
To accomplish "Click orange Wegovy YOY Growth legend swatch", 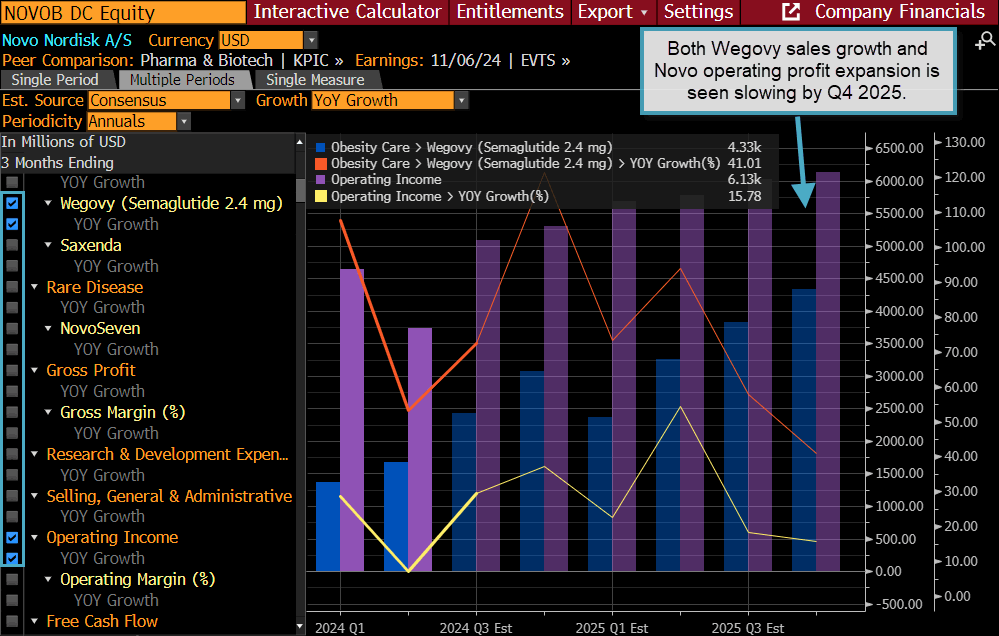I will click(x=320, y=164).
